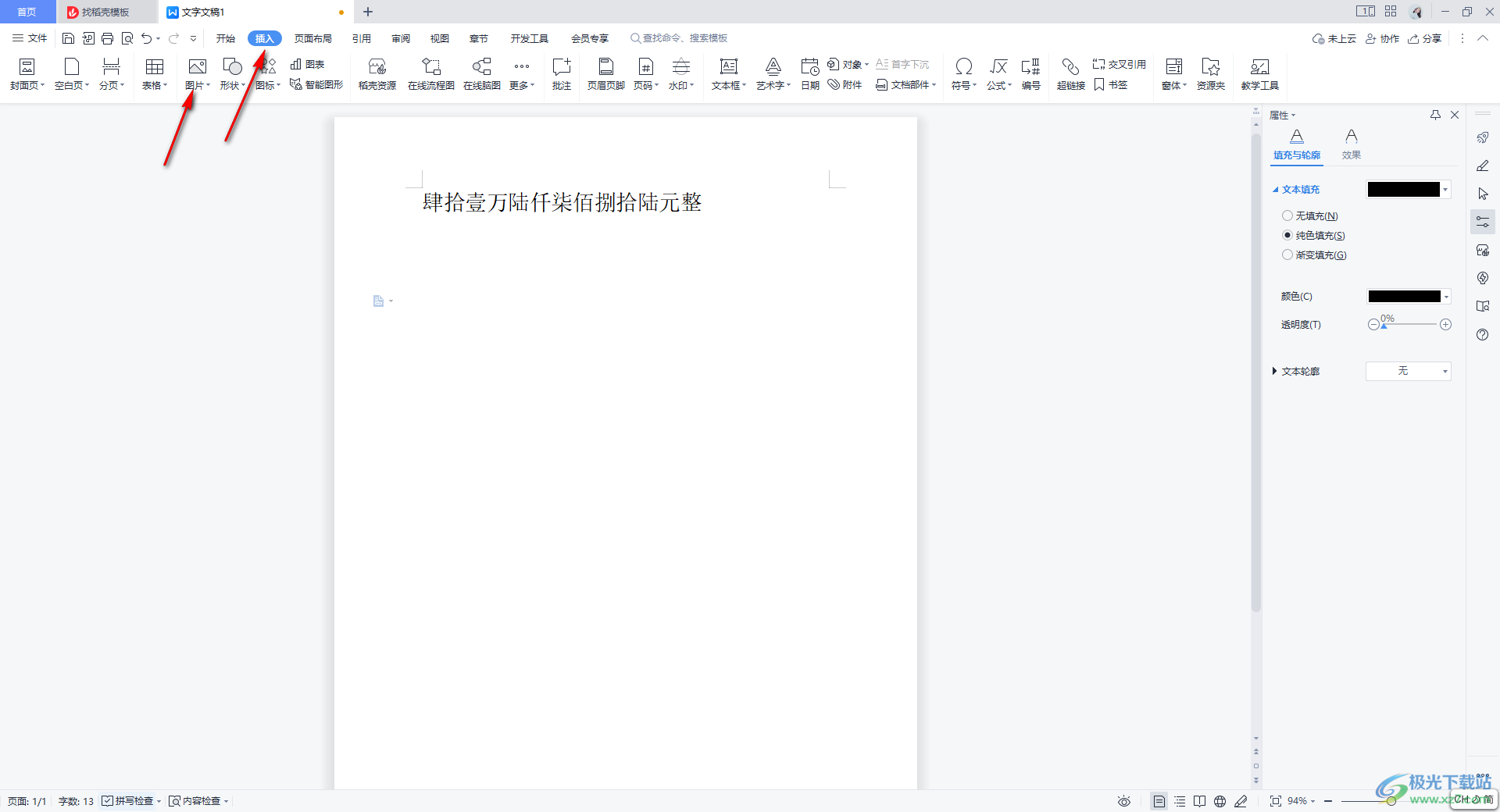Click the 图片 picture insert icon
The height and width of the screenshot is (812, 1500).
pyautogui.click(x=198, y=67)
